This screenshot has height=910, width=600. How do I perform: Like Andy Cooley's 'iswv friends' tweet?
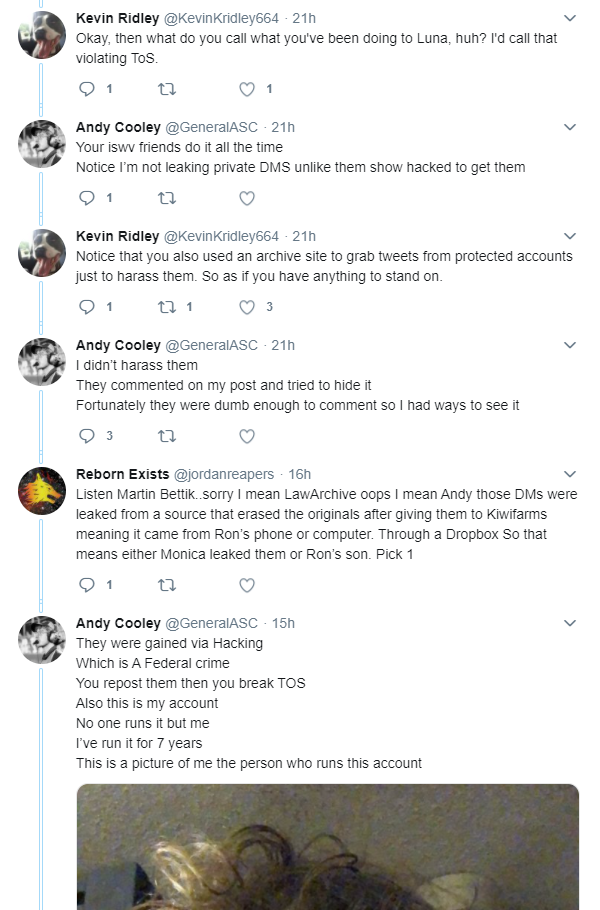247,198
